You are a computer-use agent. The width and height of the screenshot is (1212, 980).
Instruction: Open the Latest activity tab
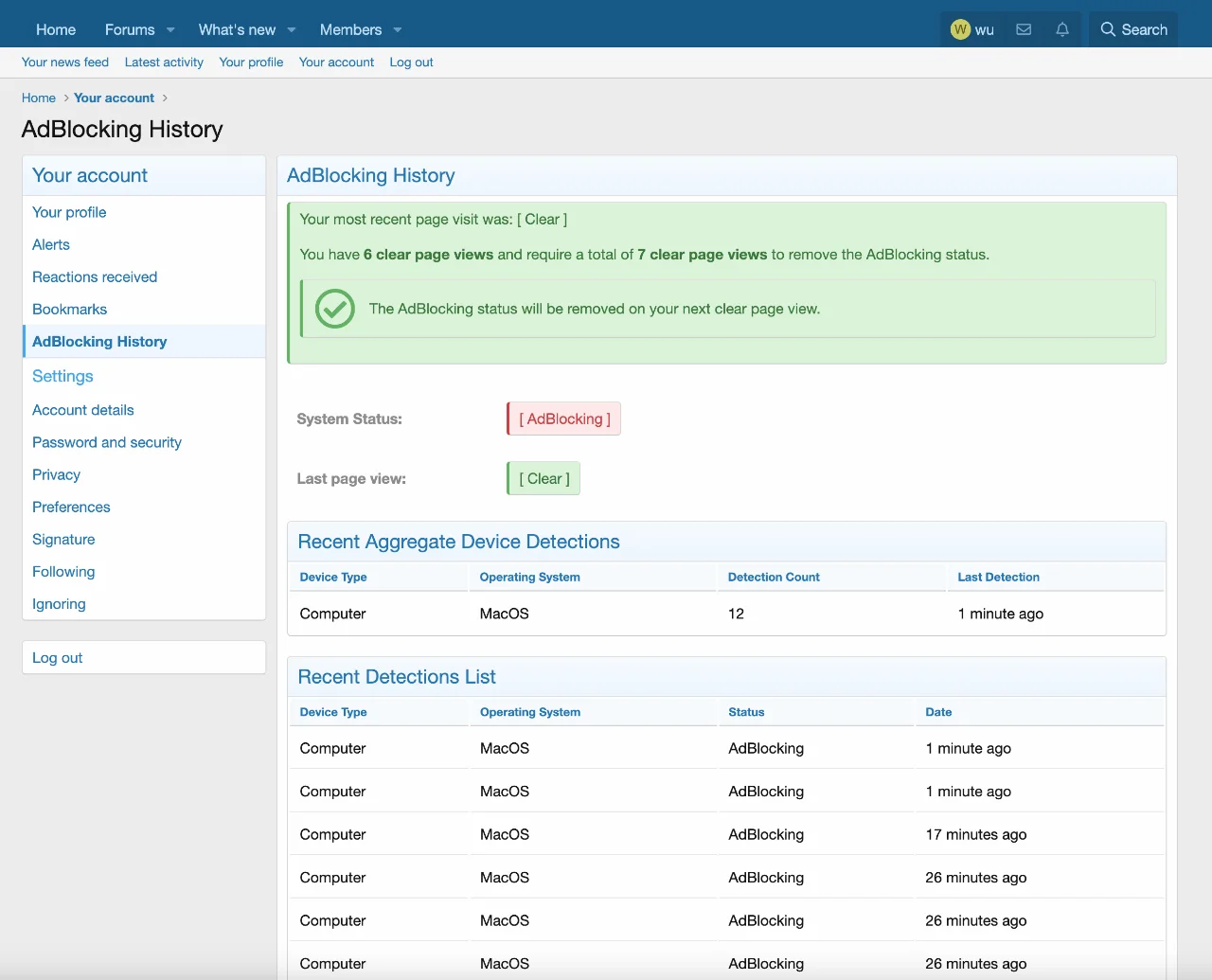coord(164,62)
